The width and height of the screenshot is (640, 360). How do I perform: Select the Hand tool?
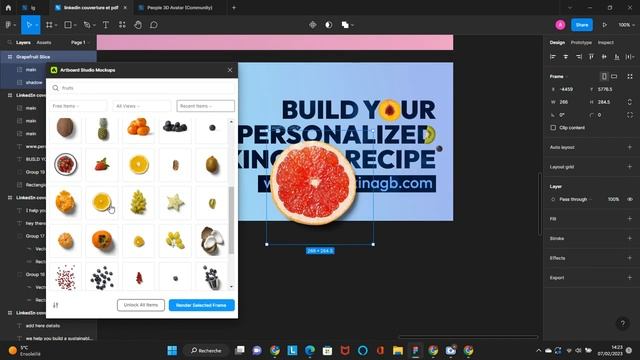(138, 25)
